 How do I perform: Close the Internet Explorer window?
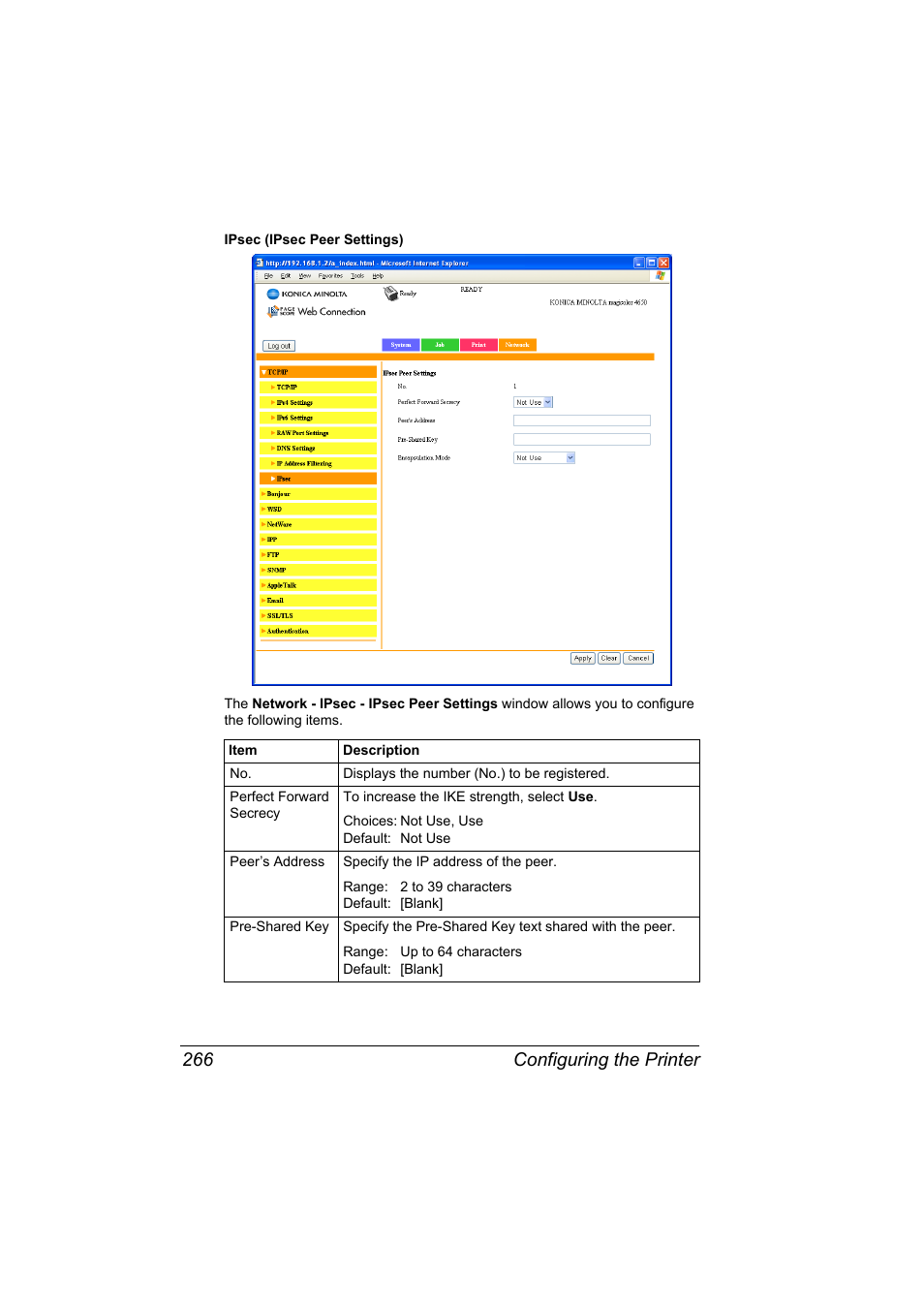(663, 263)
